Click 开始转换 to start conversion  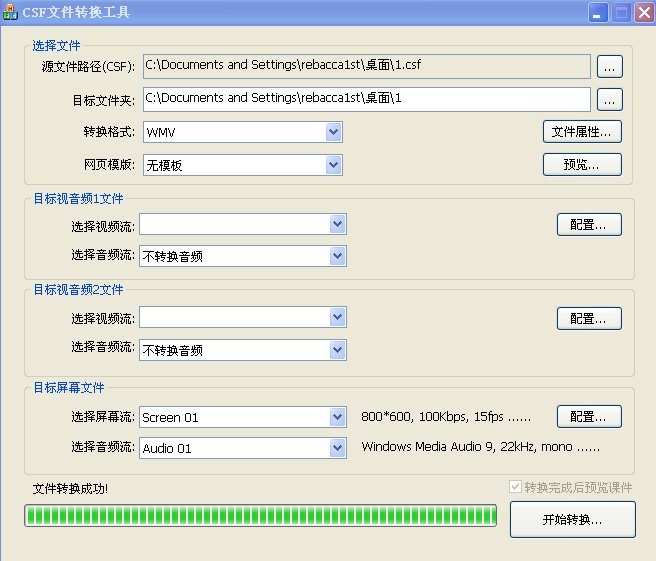[573, 519]
